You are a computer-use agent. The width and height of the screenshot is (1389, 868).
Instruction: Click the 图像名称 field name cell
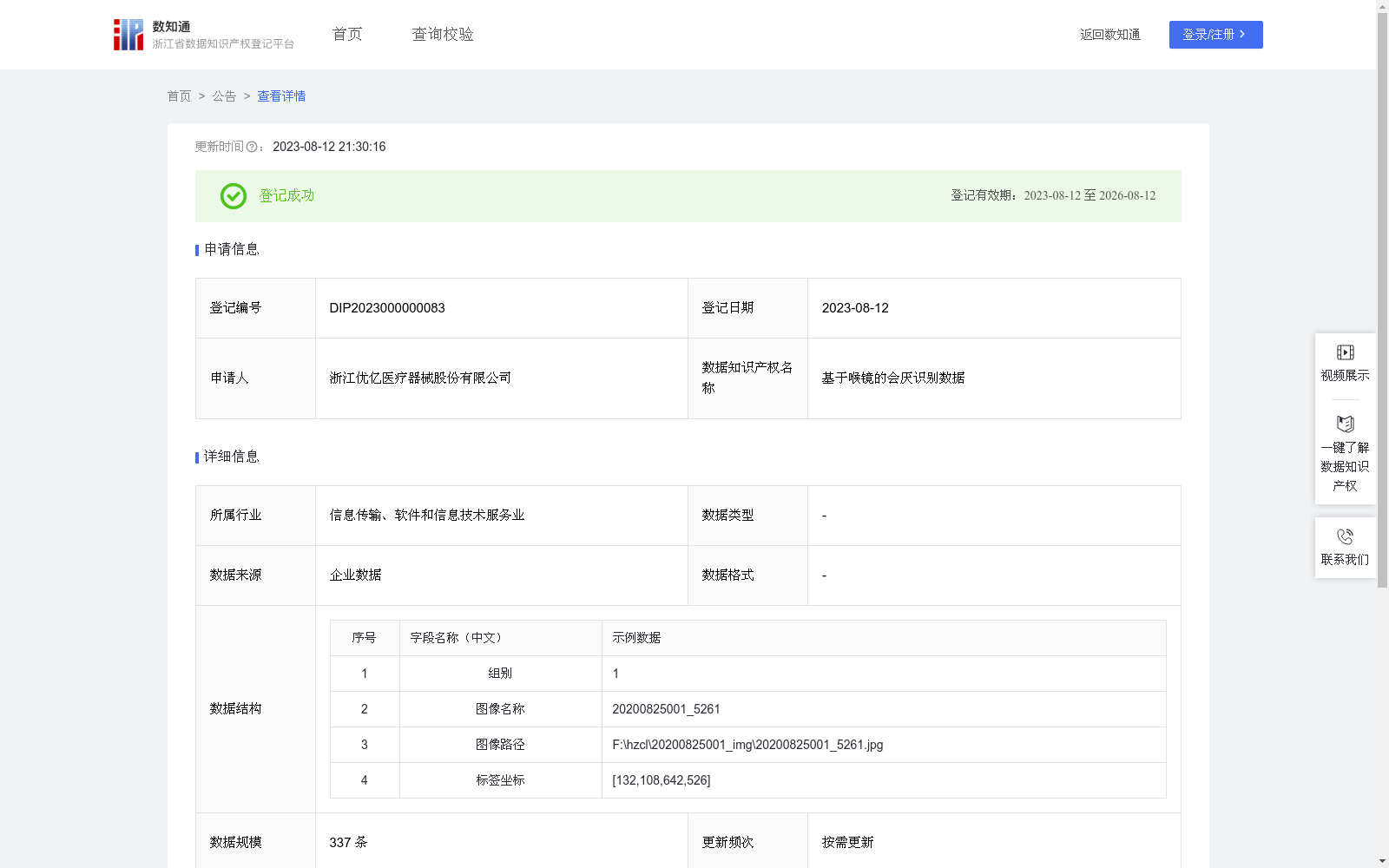tap(500, 709)
